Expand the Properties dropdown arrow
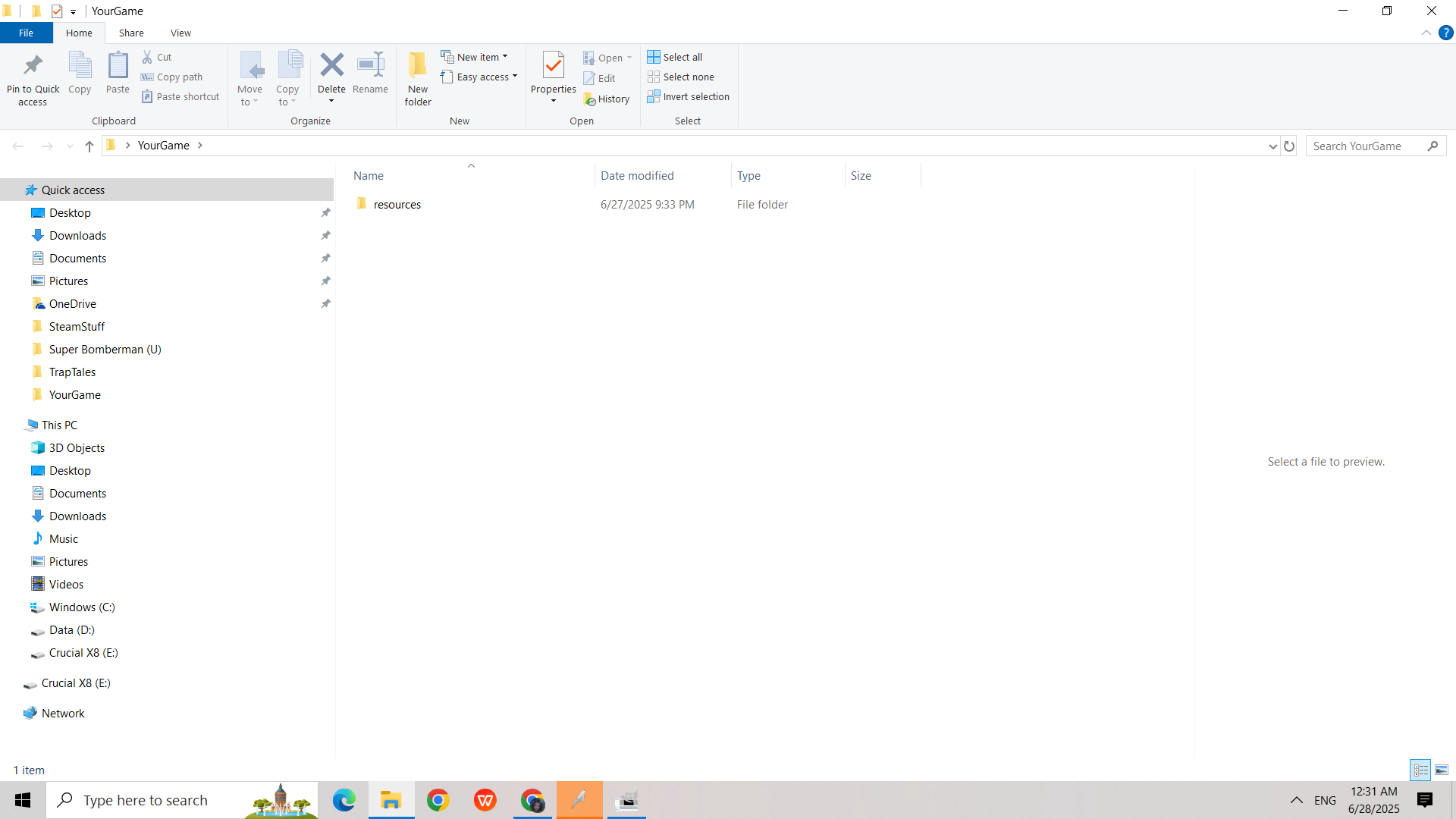Screen dimensions: 1456x819 point(554,101)
